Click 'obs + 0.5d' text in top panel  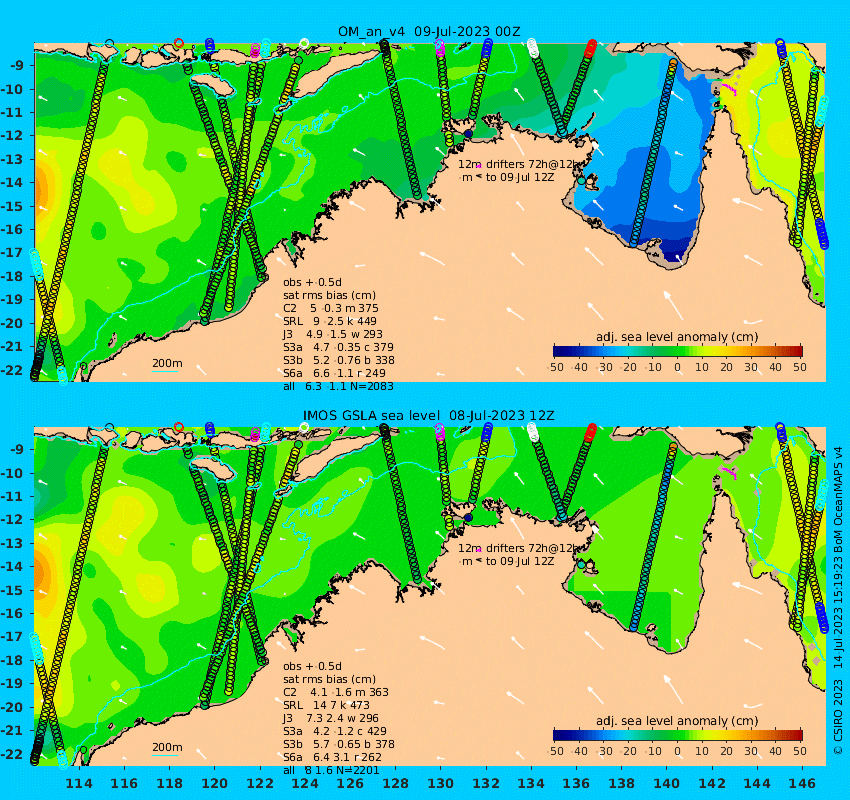pos(312,282)
